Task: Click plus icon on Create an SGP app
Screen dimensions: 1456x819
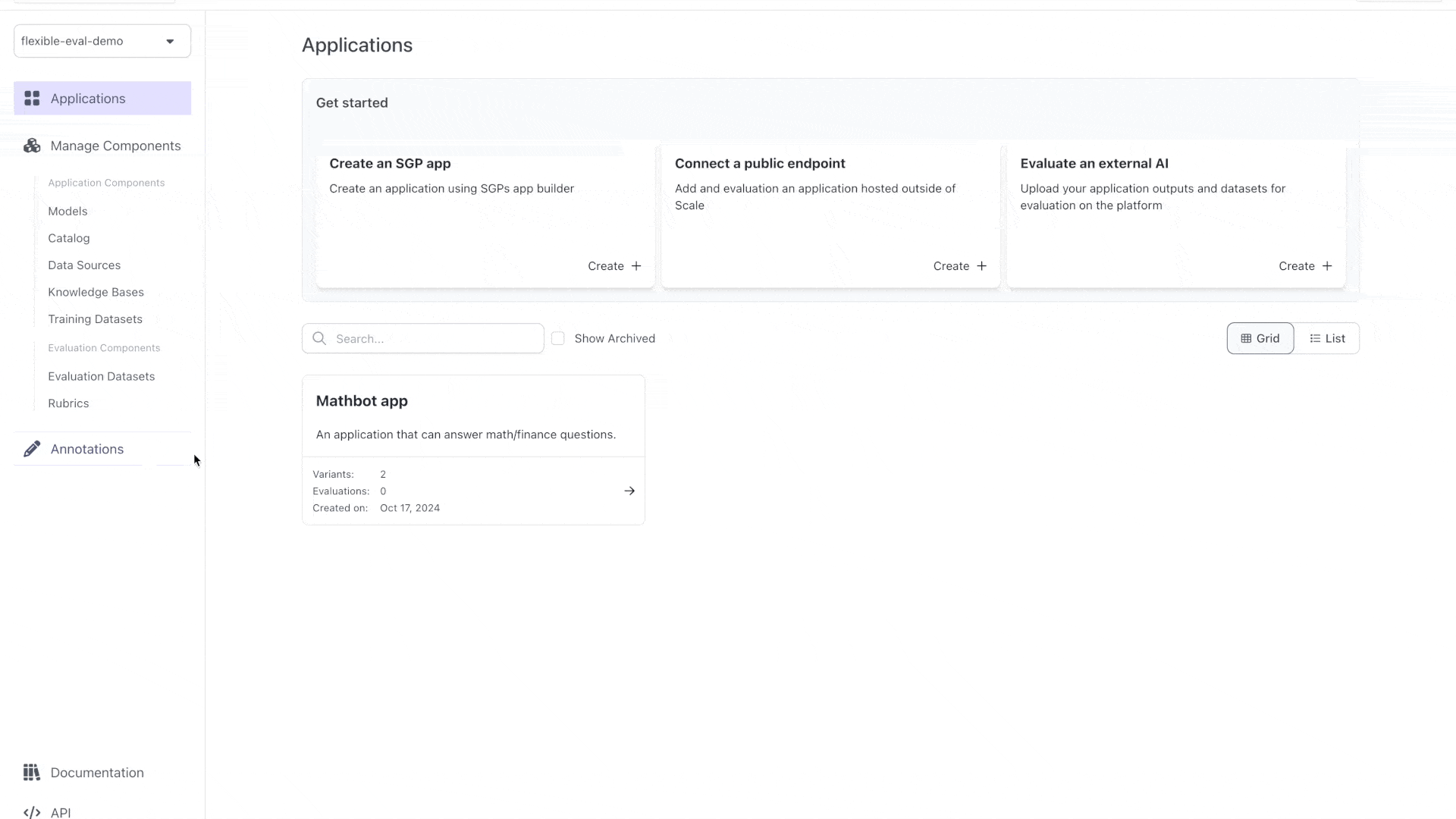Action: click(x=636, y=266)
